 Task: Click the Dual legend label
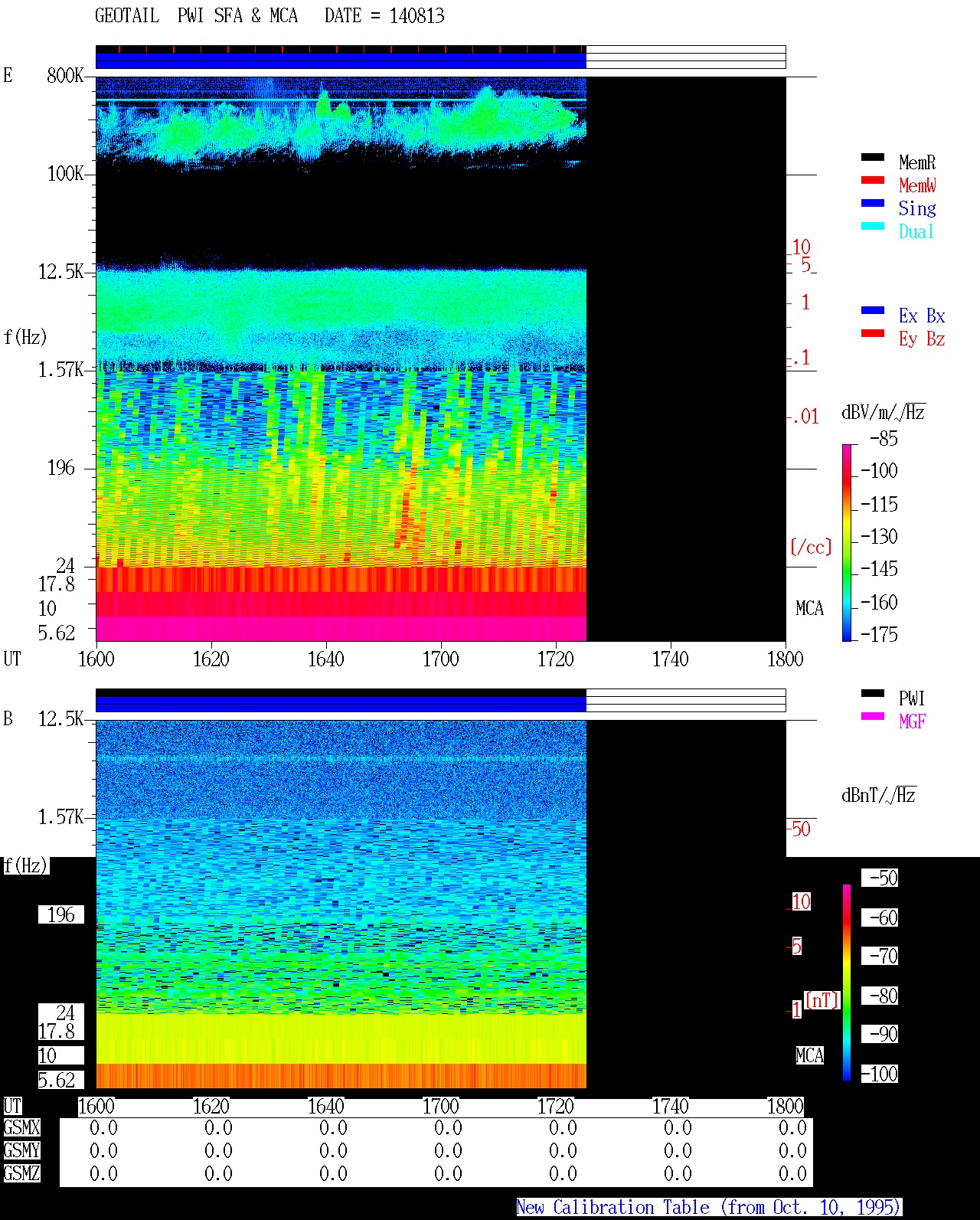click(916, 231)
